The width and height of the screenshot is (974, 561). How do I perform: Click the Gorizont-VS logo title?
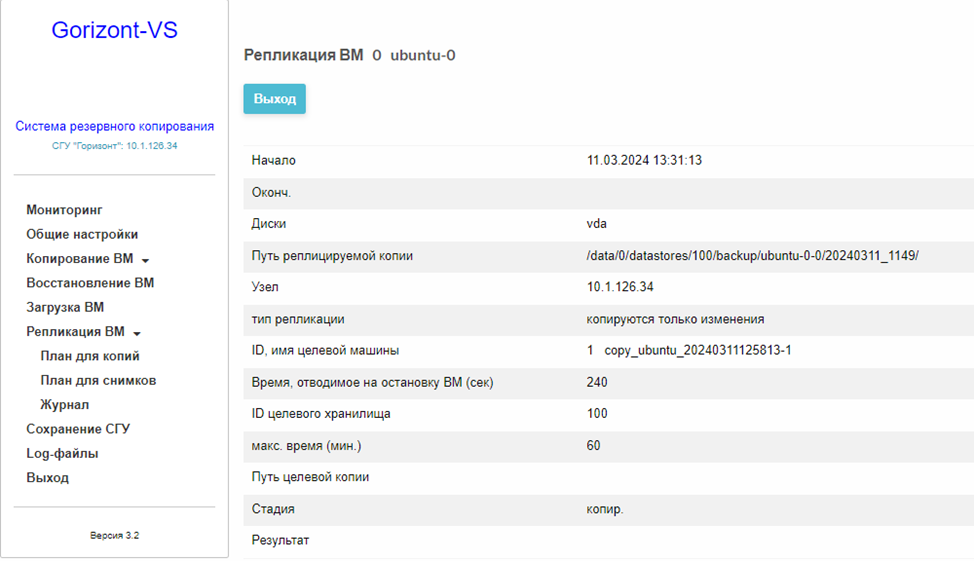(114, 30)
